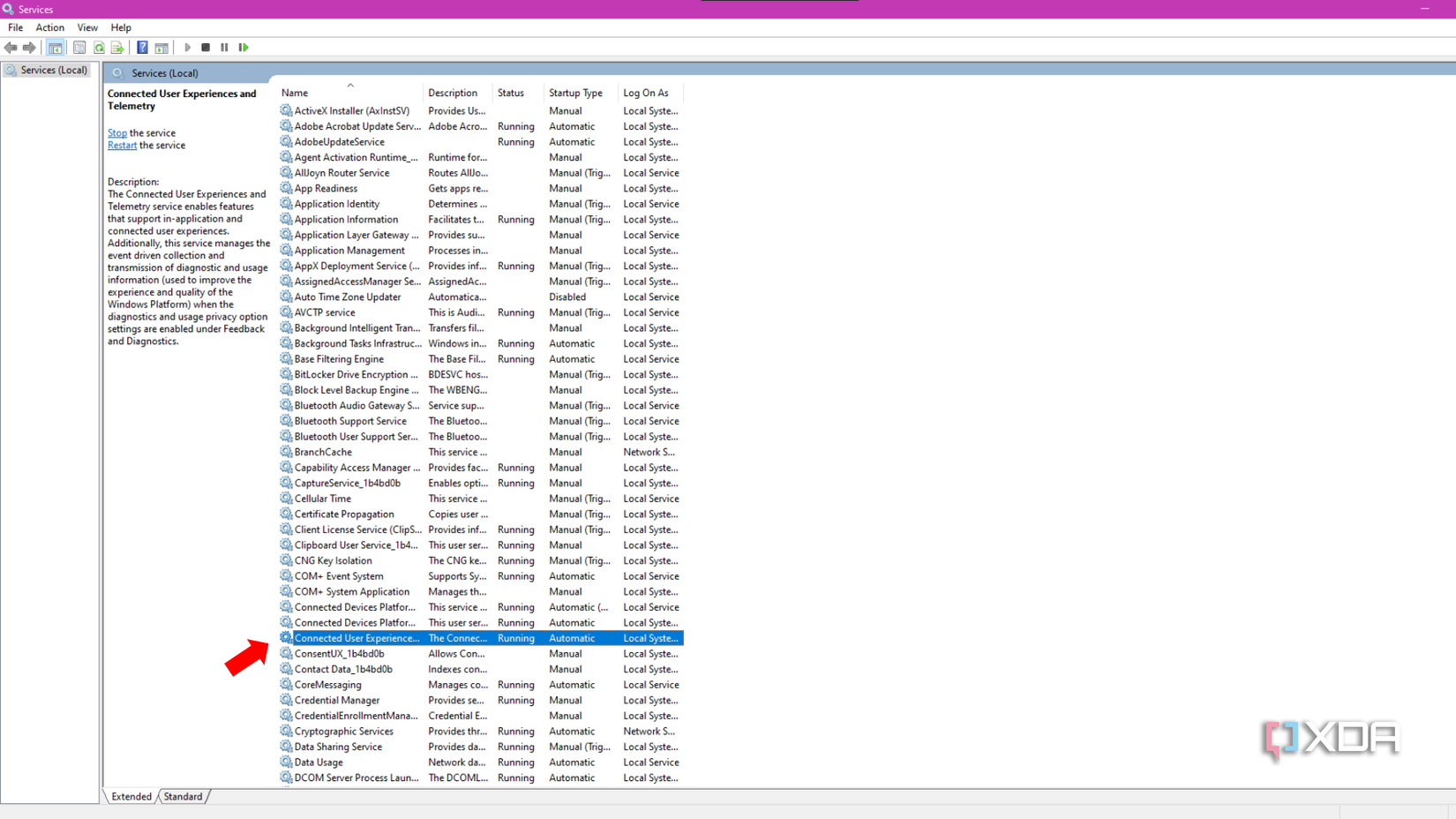Select the Cryptographic Services row
1456x819 pixels.
344,732
